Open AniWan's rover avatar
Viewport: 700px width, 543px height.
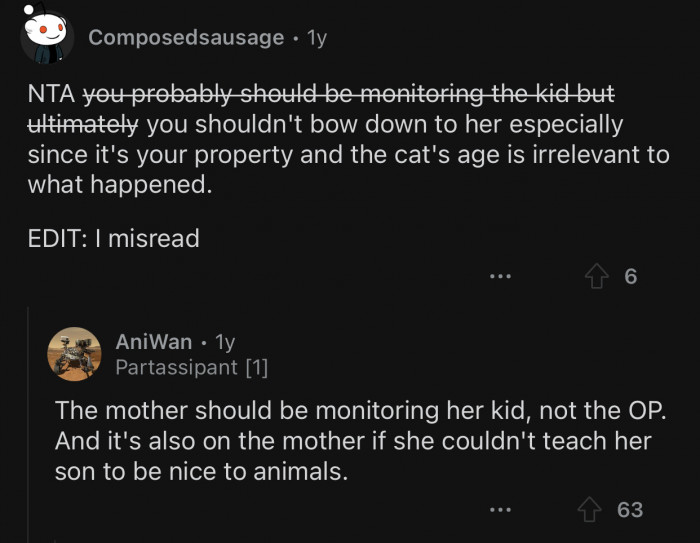point(75,354)
